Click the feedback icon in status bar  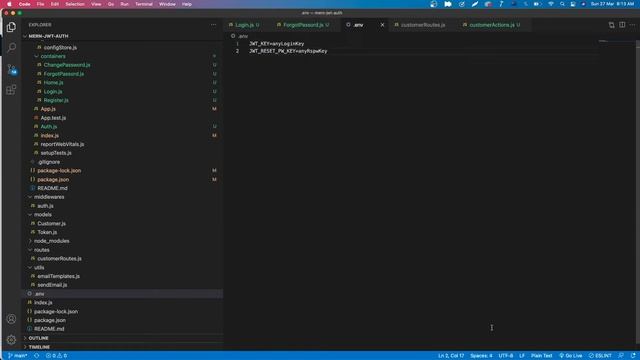[x=621, y=356]
